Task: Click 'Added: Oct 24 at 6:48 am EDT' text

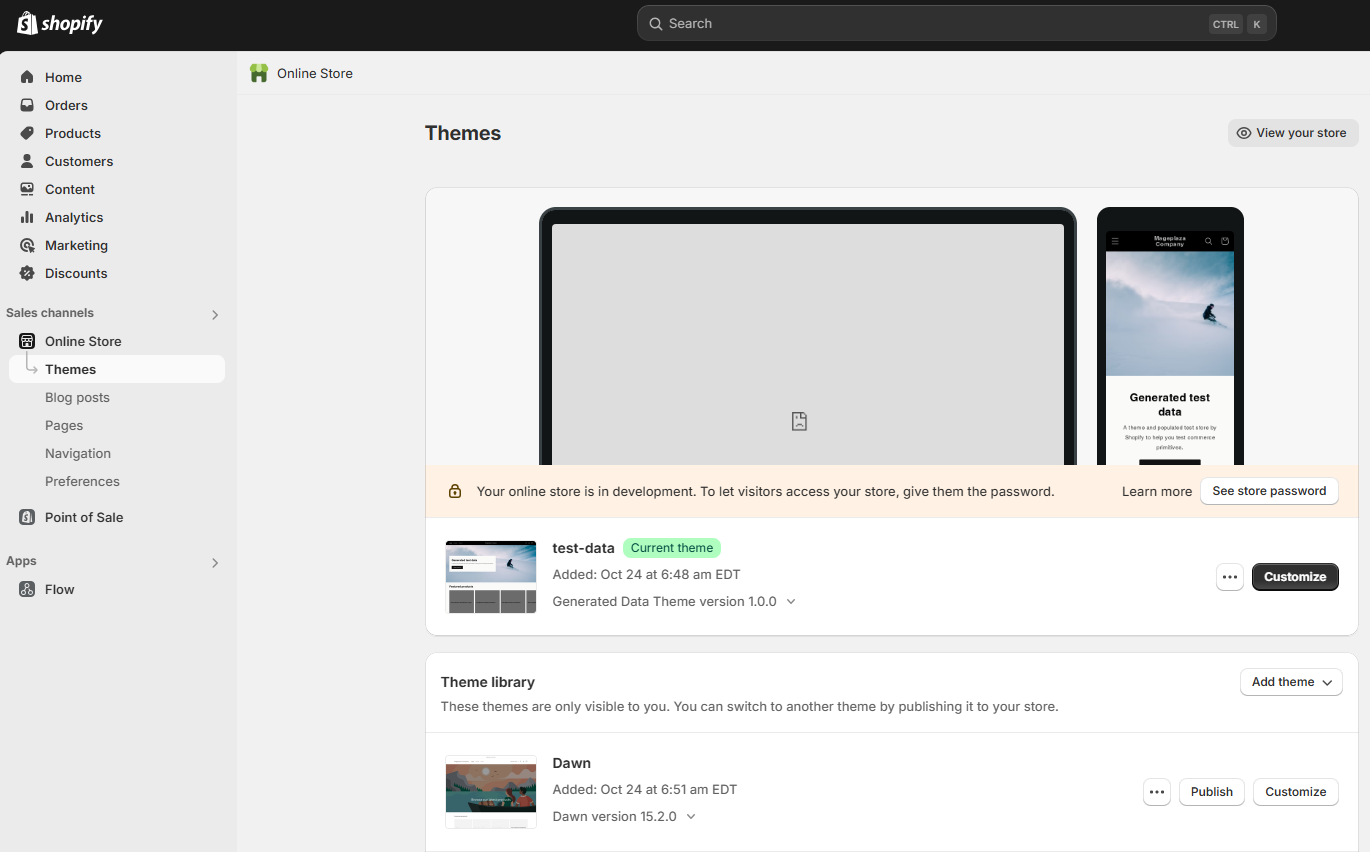Action: pyautogui.click(x=646, y=575)
